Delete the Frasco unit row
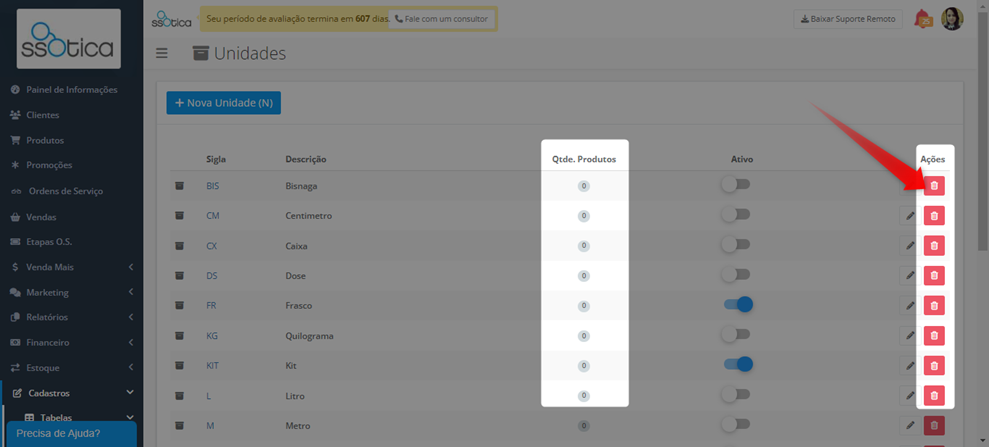This screenshot has width=989, height=447. point(934,305)
